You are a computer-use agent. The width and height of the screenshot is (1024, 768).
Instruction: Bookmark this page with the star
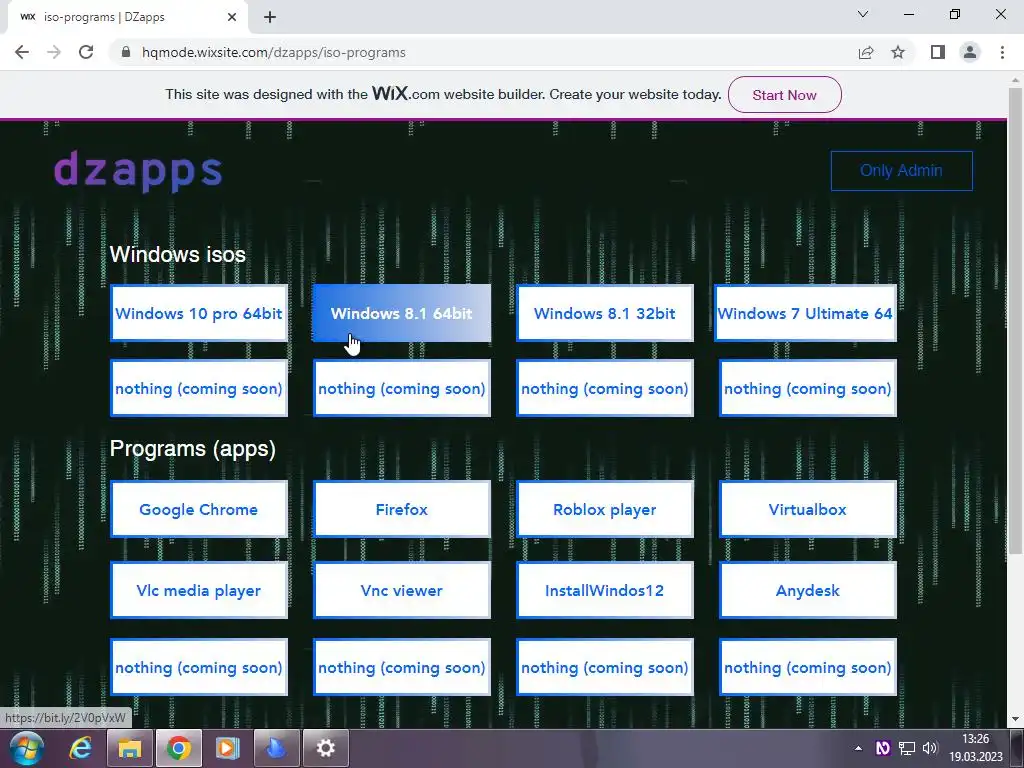click(898, 52)
